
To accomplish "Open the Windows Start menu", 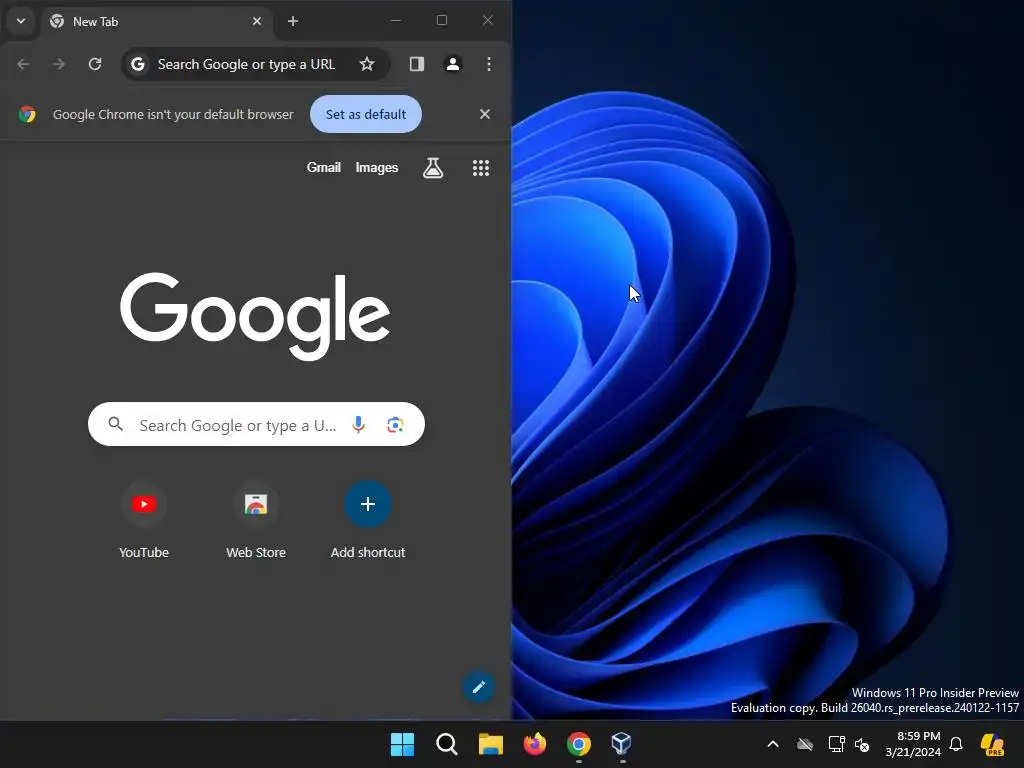I will [x=402, y=744].
